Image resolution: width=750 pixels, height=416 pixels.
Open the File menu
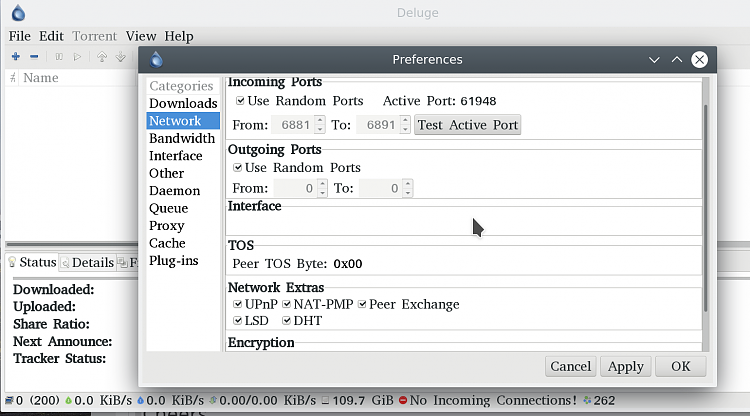pos(20,36)
